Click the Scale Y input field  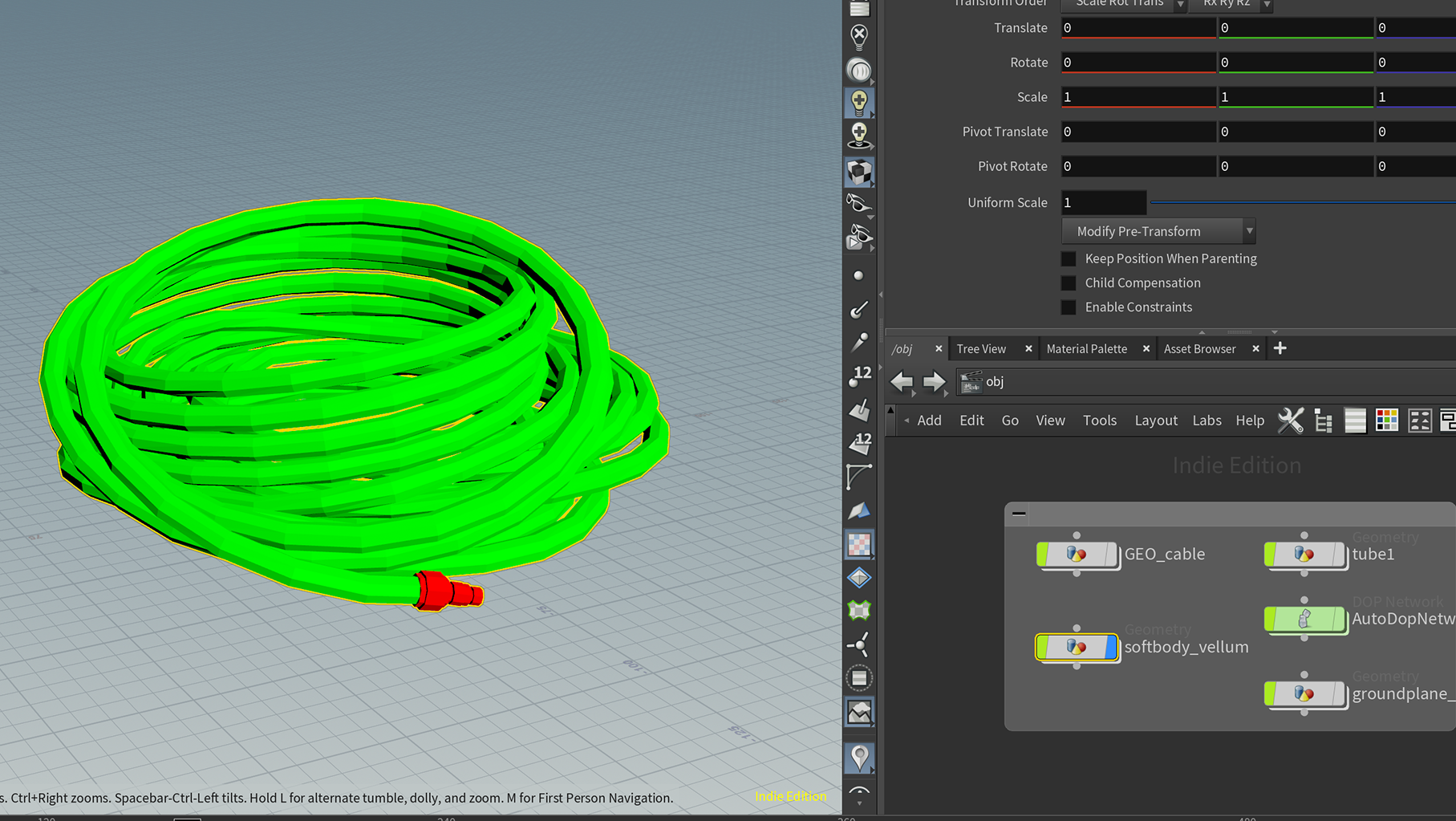coord(1295,97)
